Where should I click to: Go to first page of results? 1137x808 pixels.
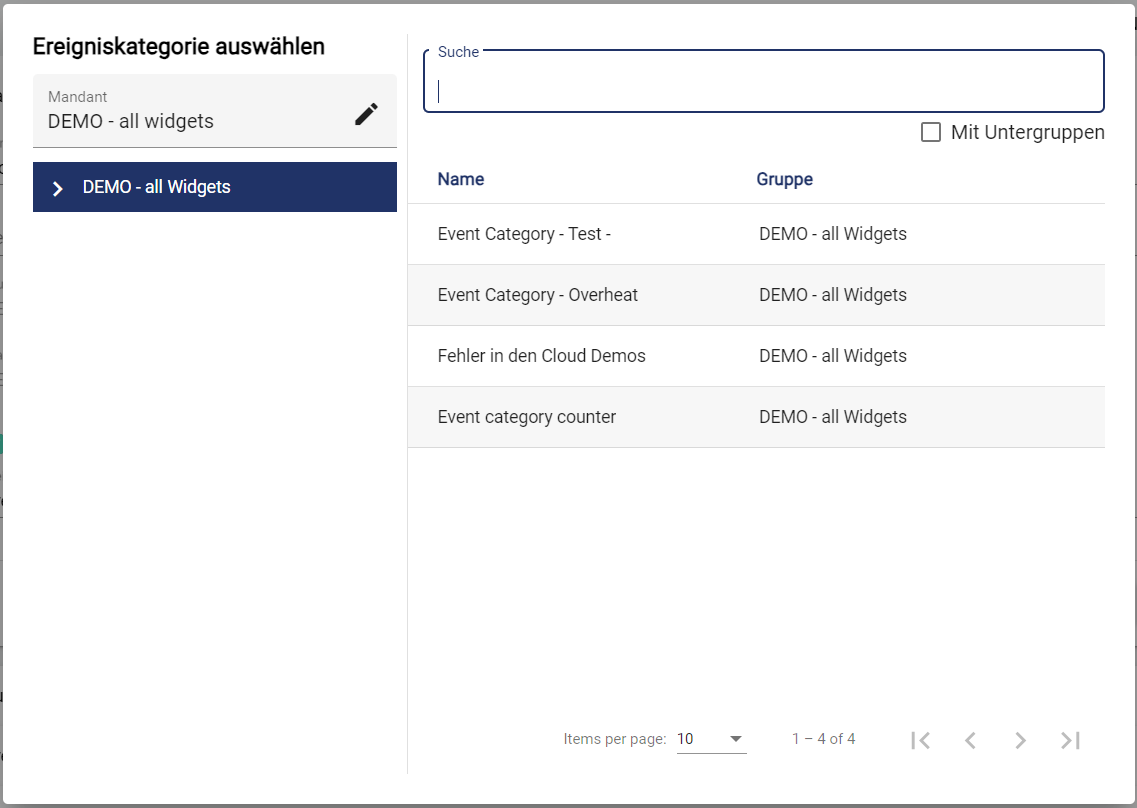tap(921, 740)
